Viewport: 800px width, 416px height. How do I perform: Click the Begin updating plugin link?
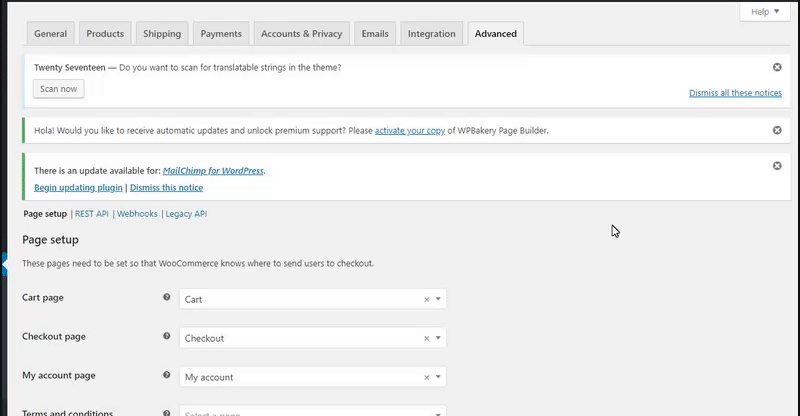click(x=78, y=187)
